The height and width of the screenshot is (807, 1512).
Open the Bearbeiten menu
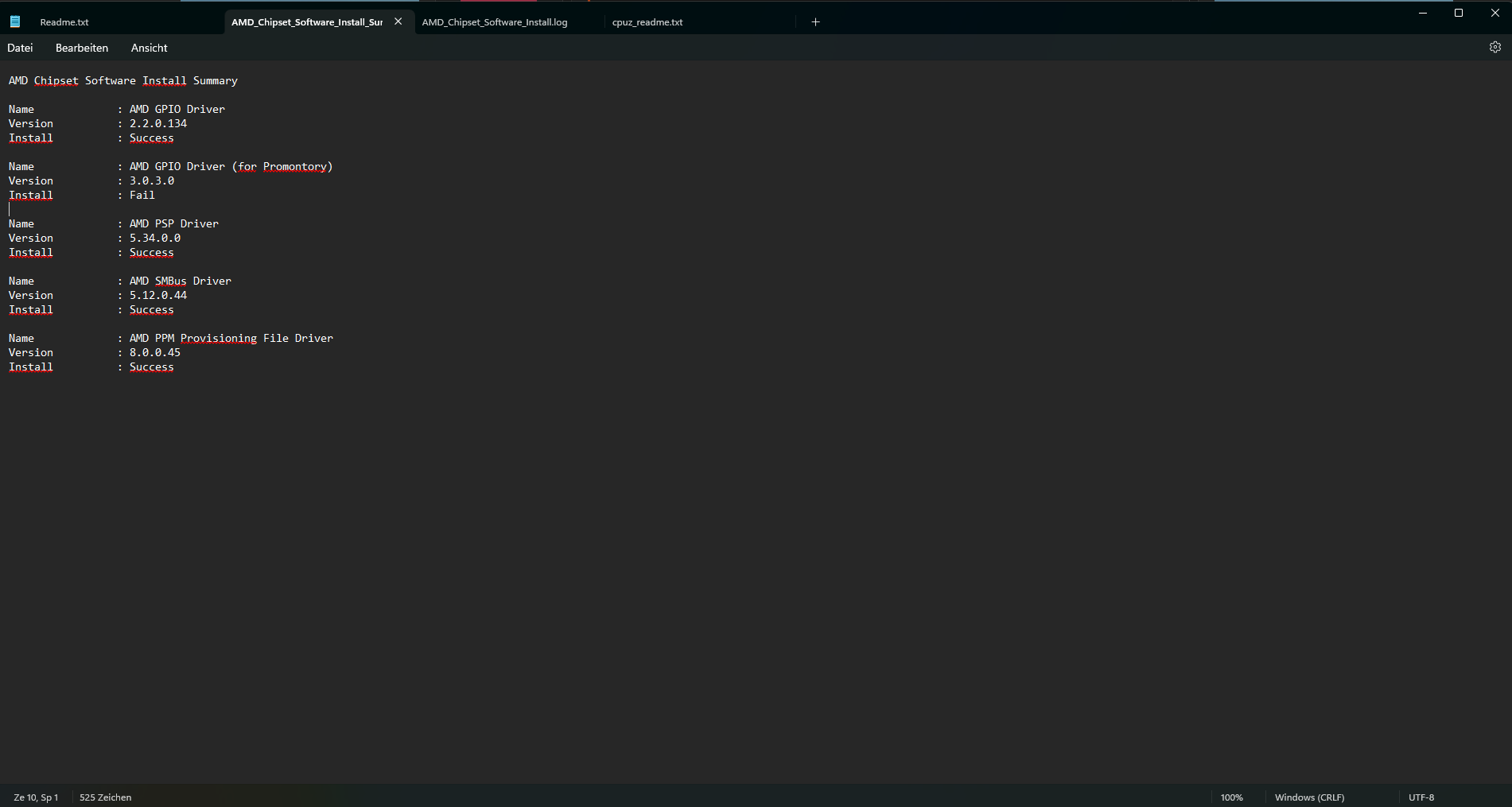pos(82,48)
